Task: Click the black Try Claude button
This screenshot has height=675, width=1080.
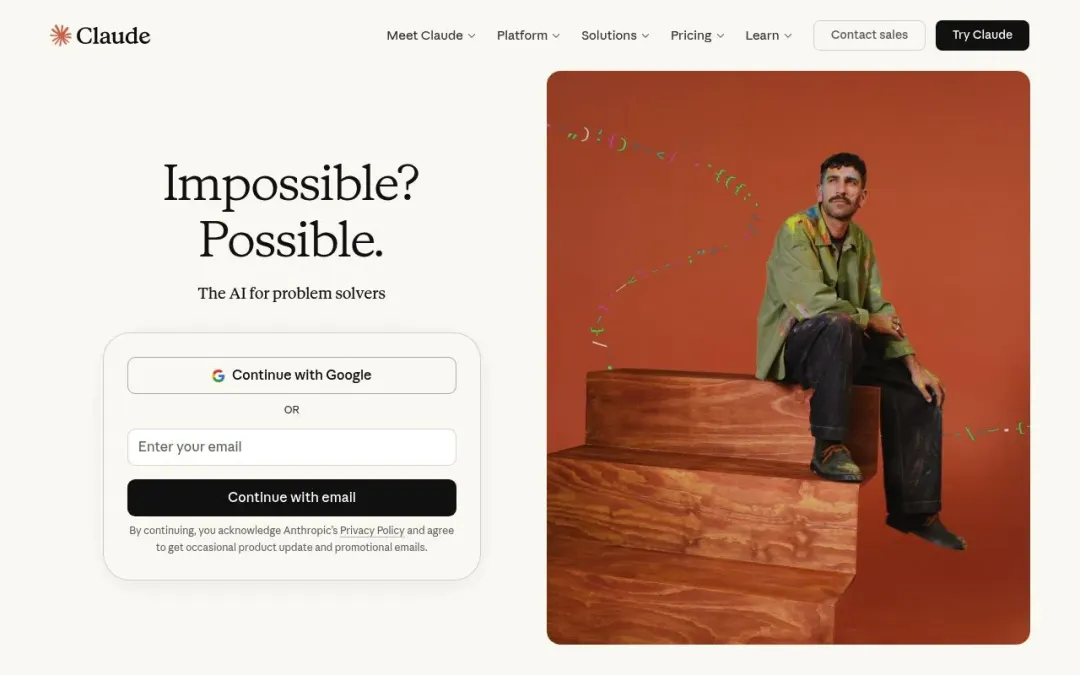Action: [x=982, y=35]
